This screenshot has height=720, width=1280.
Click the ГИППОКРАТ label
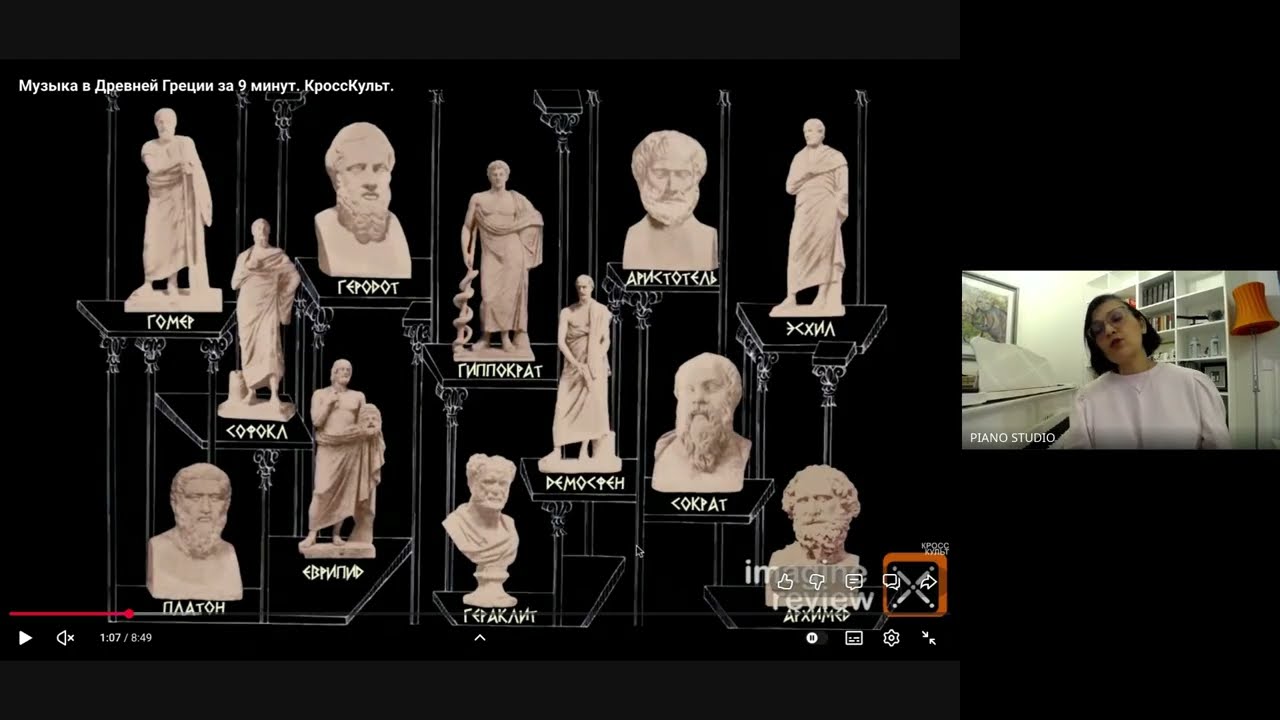499,371
